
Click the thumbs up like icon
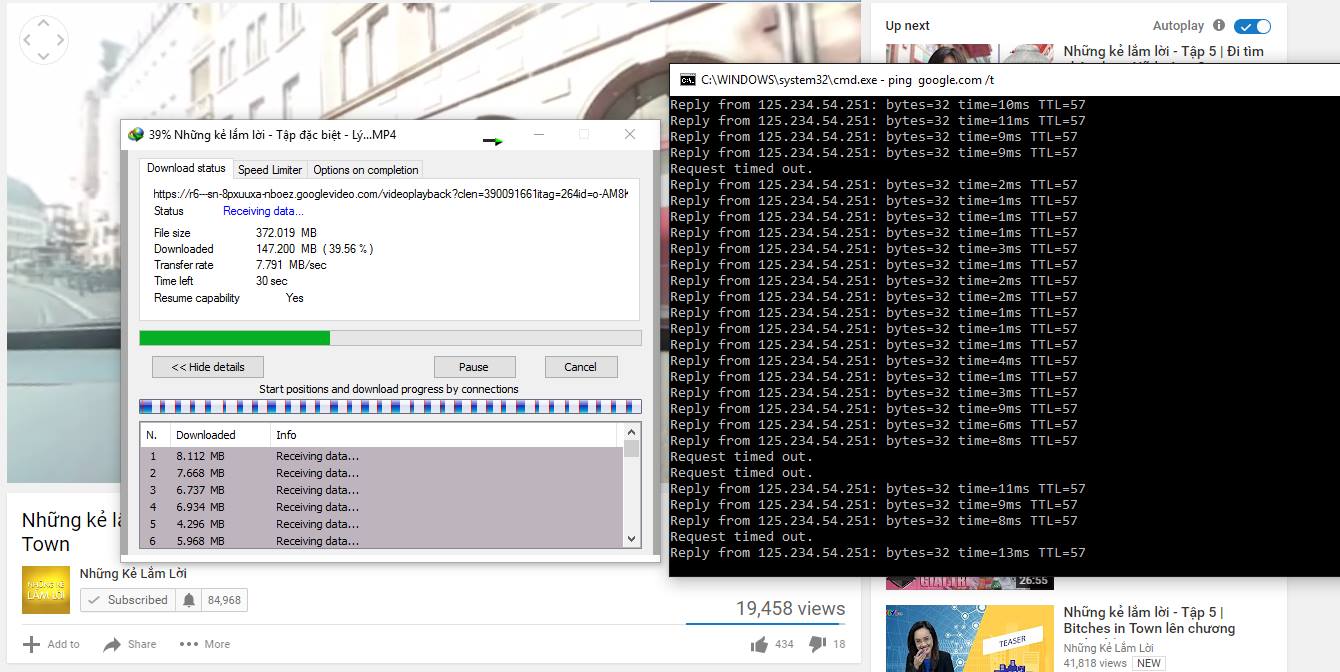point(759,644)
